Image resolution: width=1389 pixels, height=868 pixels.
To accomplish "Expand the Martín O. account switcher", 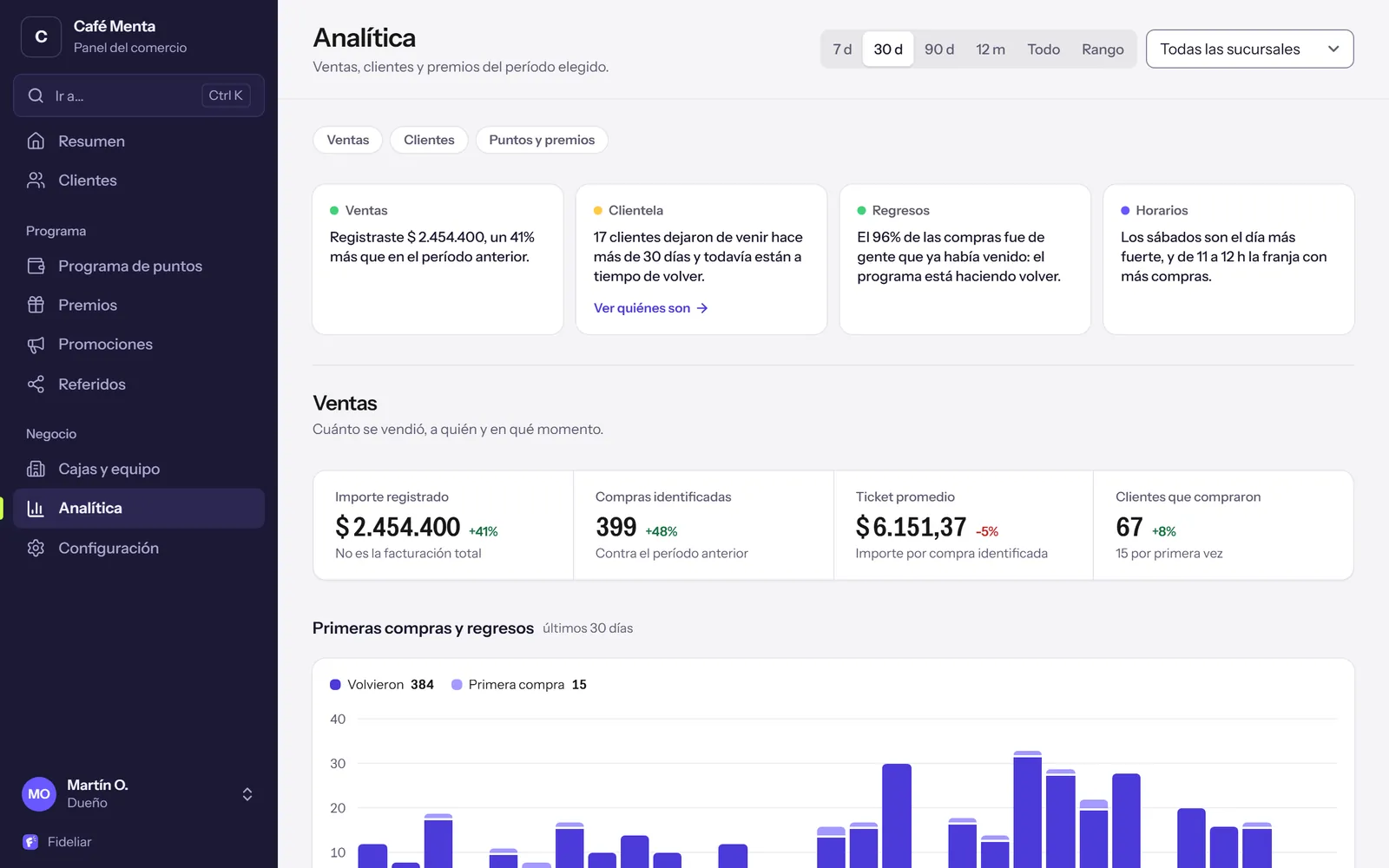I will (x=247, y=794).
